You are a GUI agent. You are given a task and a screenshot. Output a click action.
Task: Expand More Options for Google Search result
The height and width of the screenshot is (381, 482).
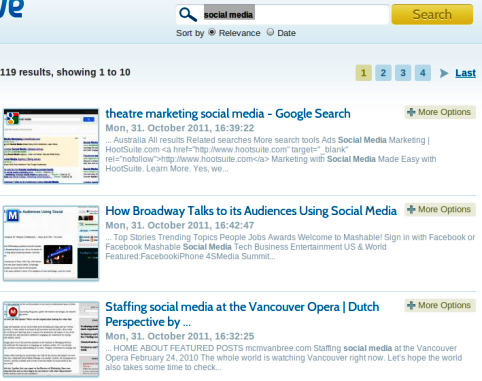click(440, 112)
